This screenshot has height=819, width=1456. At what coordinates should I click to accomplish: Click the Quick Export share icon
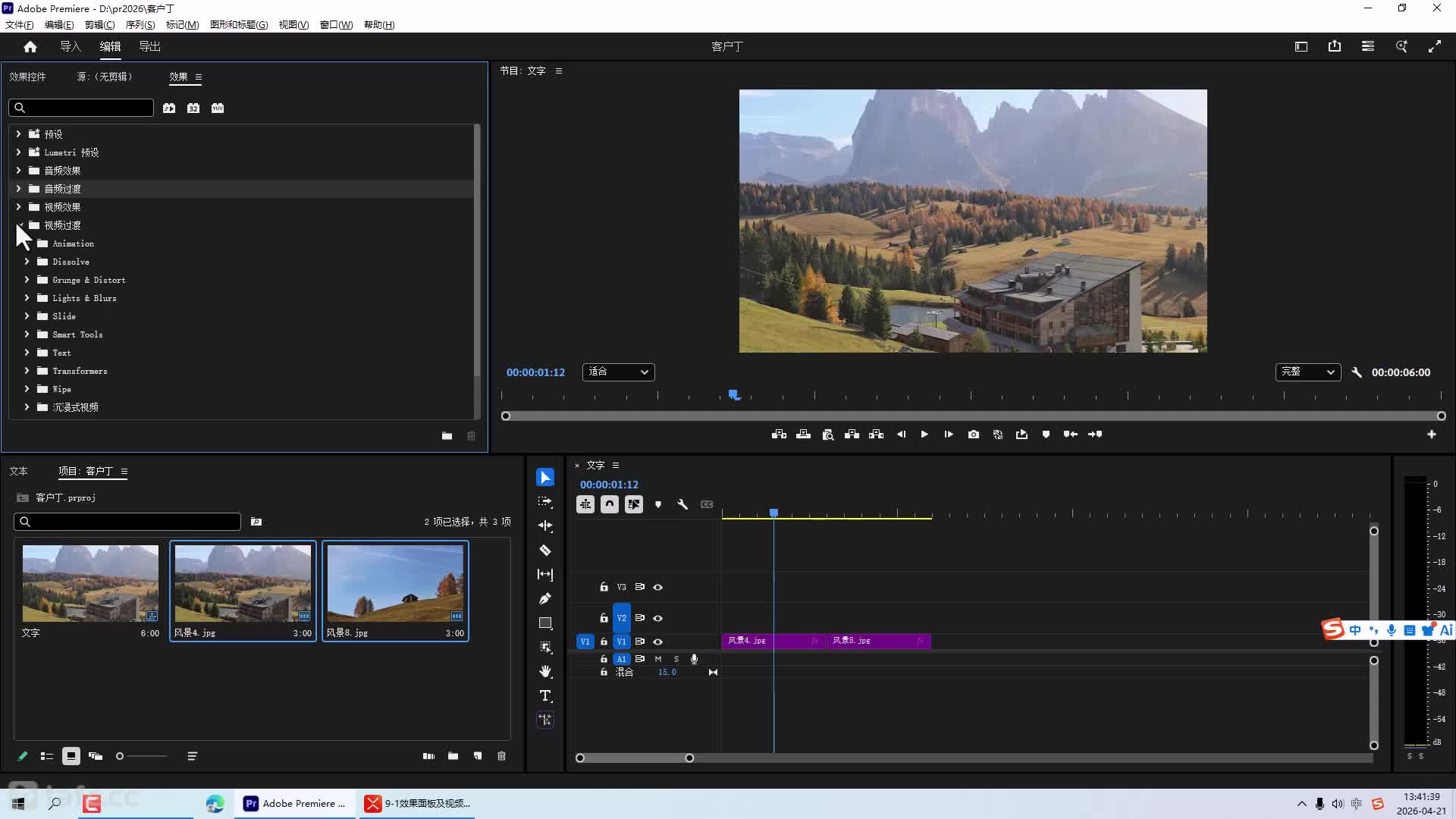point(1335,46)
